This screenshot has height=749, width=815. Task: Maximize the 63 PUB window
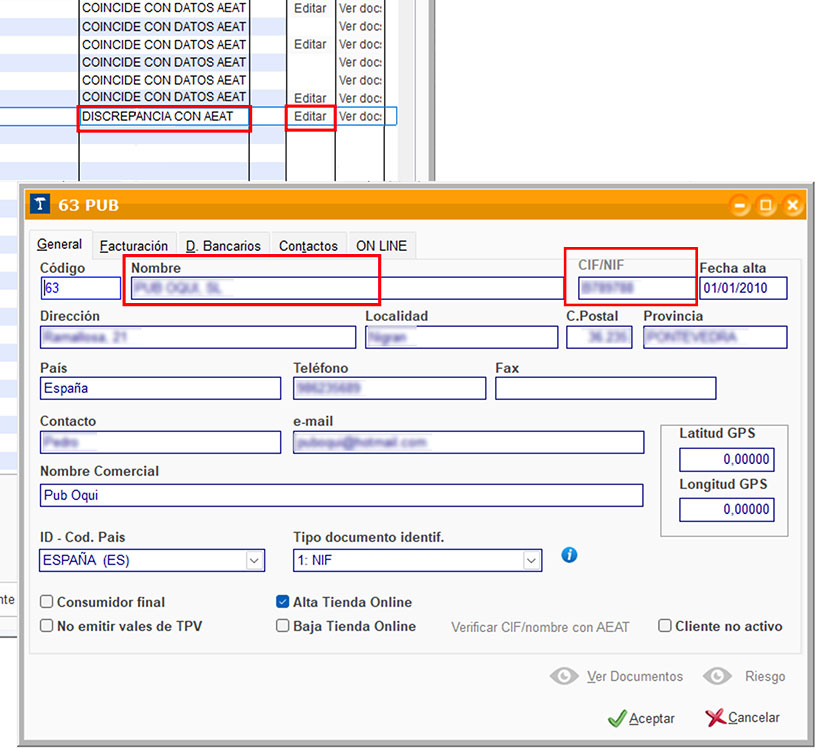tap(766, 206)
